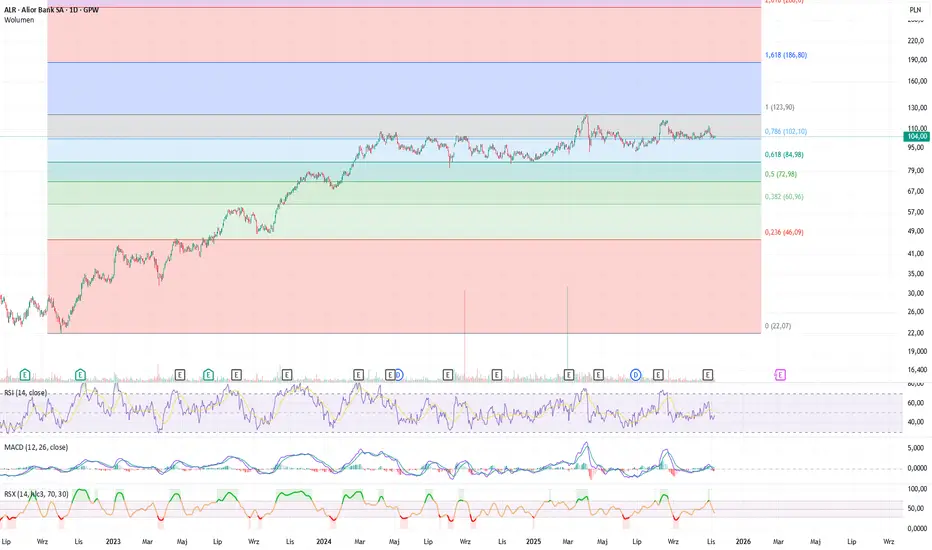932x550 pixels.
Task: Click the 50,00 value on the RSX scale
Action: [x=916, y=508]
